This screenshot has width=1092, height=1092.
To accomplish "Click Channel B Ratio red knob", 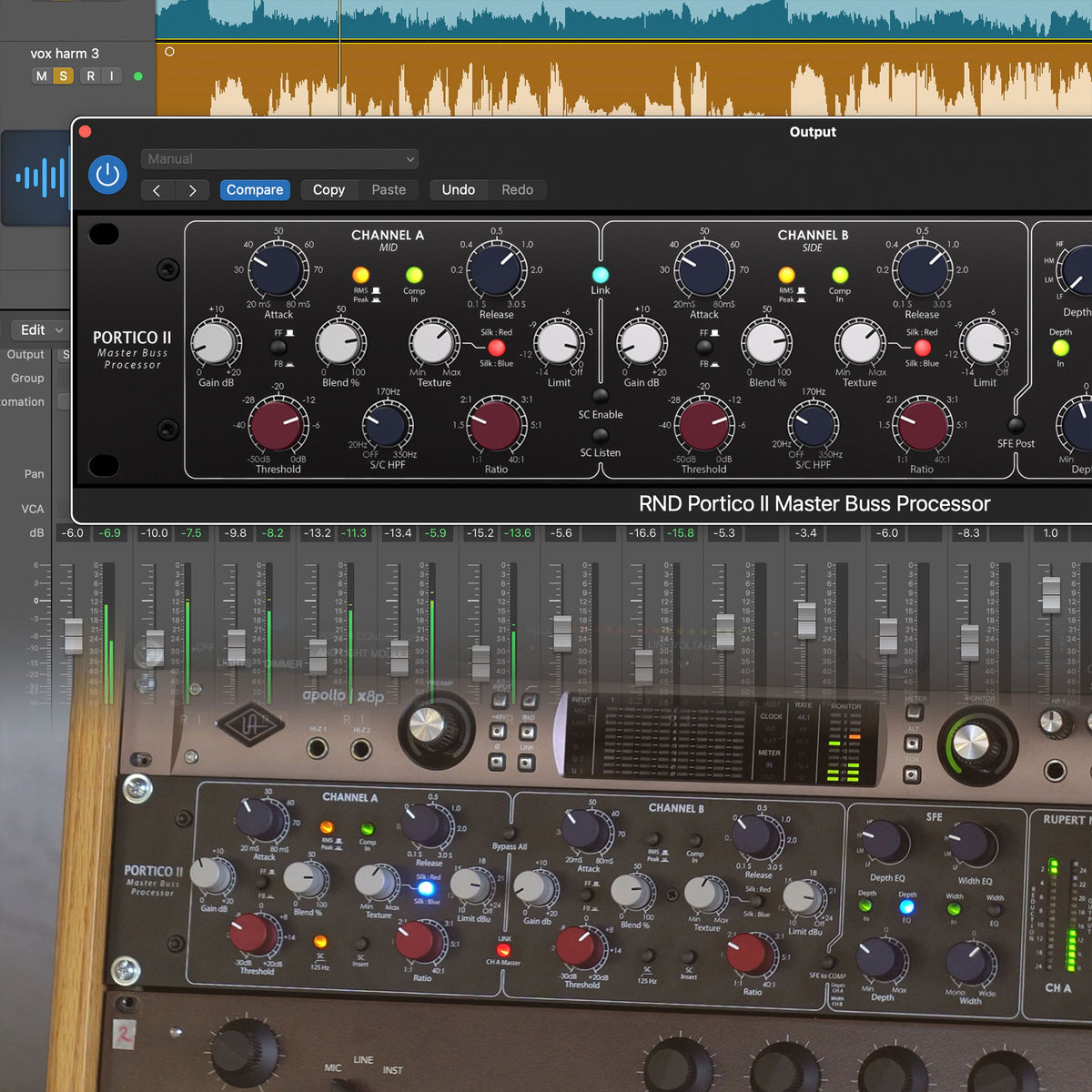I will pos(921,424).
